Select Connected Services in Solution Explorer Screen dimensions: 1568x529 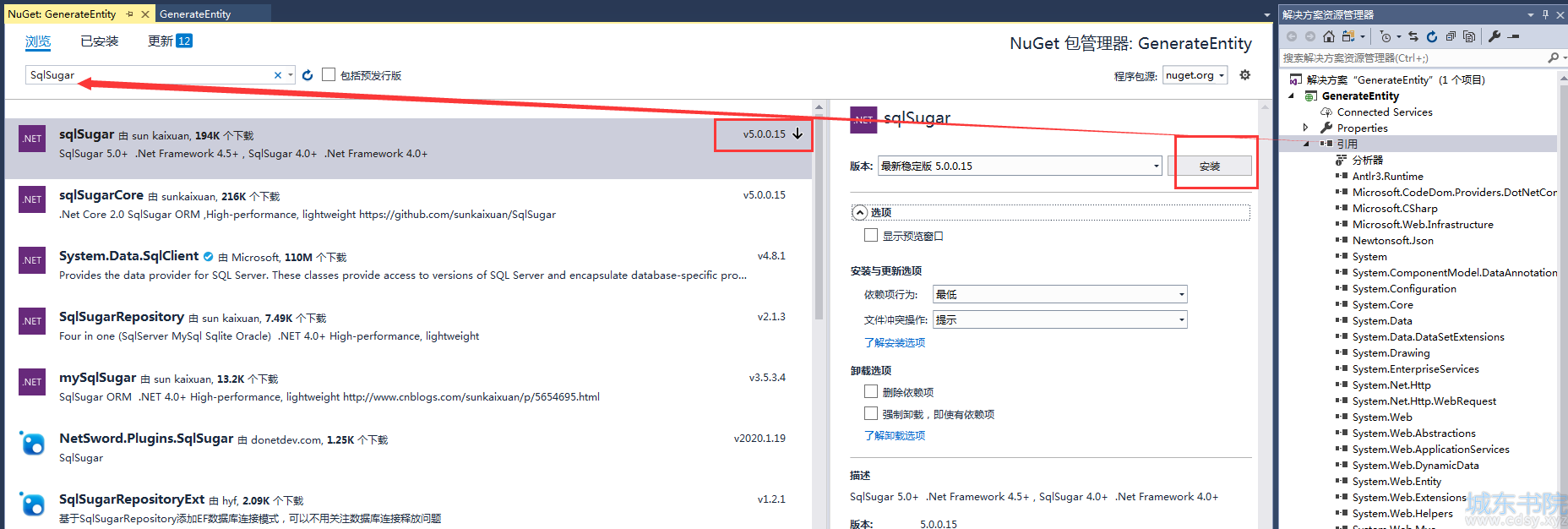[x=1385, y=112]
